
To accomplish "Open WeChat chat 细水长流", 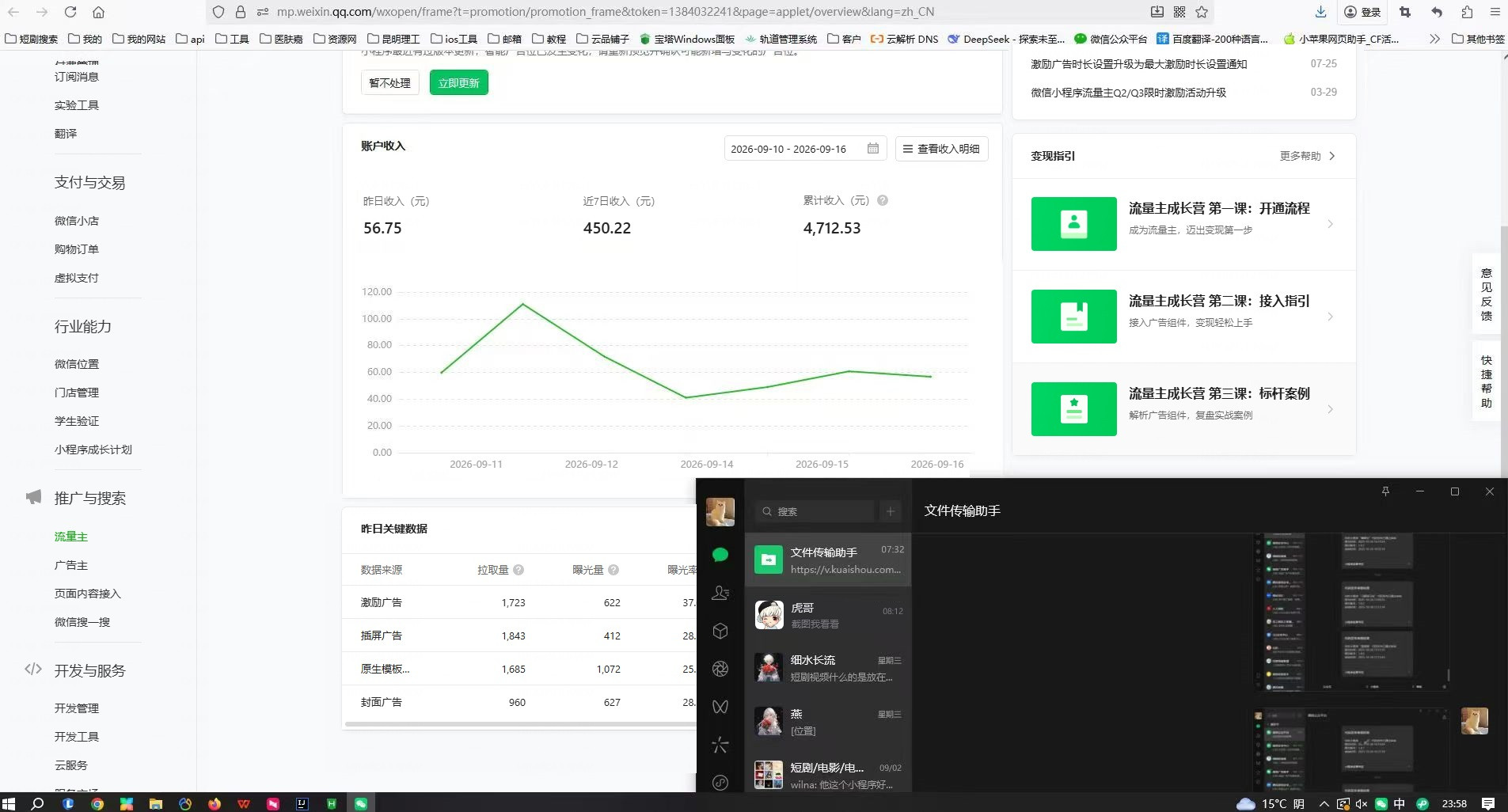I will click(828, 667).
